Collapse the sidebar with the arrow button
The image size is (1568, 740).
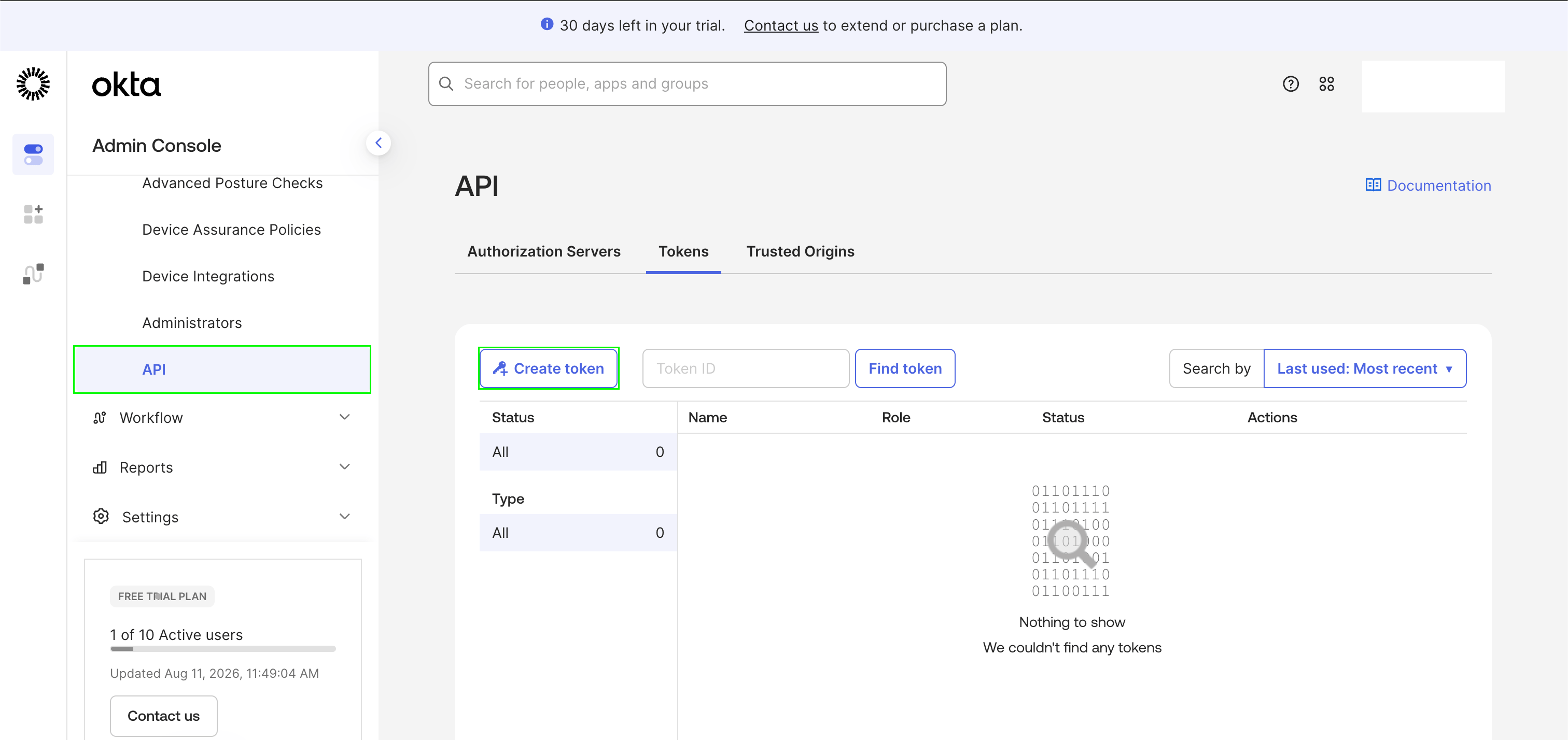pos(379,143)
